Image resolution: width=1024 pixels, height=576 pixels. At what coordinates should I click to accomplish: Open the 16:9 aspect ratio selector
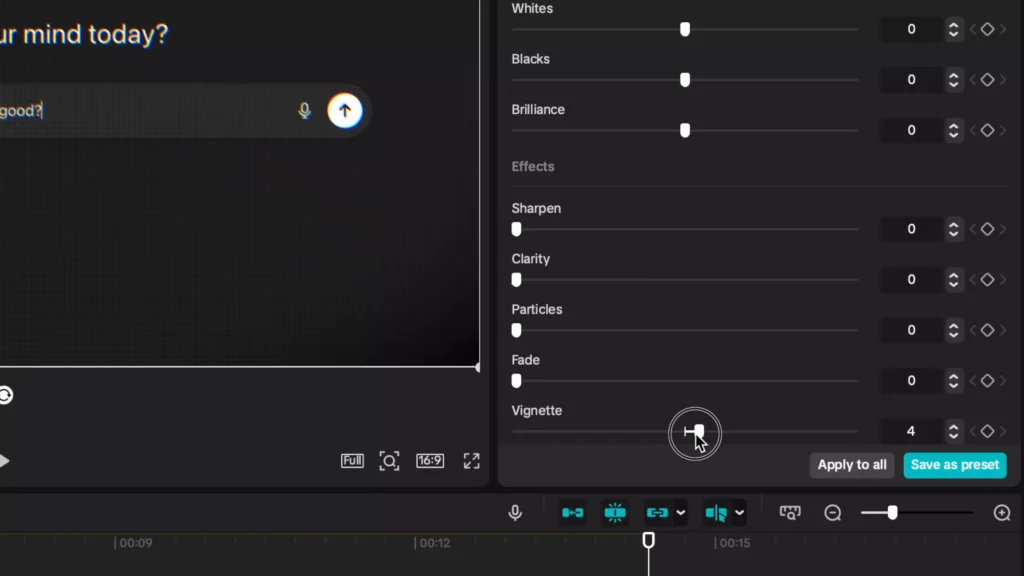click(x=430, y=461)
